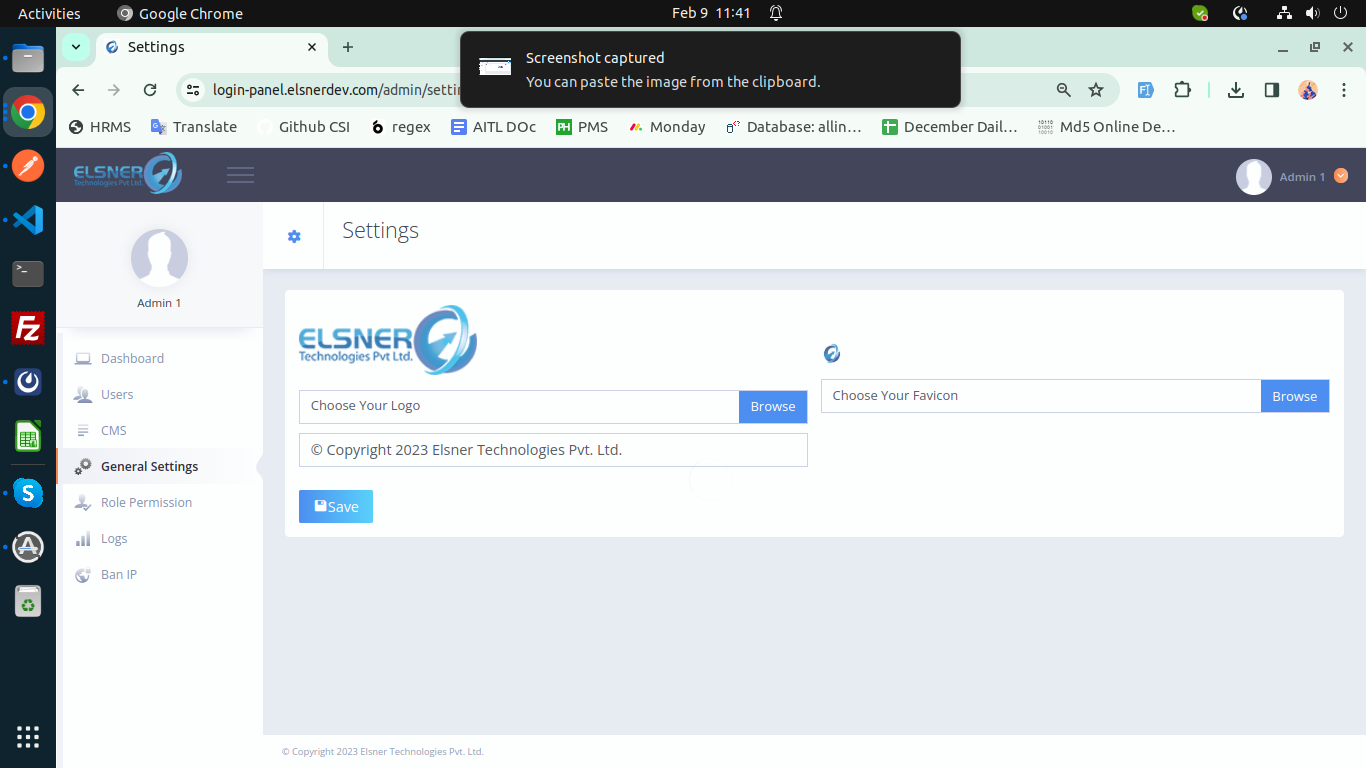This screenshot has width=1366, height=768.
Task: Toggle the sidebar with the hamburger icon
Action: click(240, 174)
